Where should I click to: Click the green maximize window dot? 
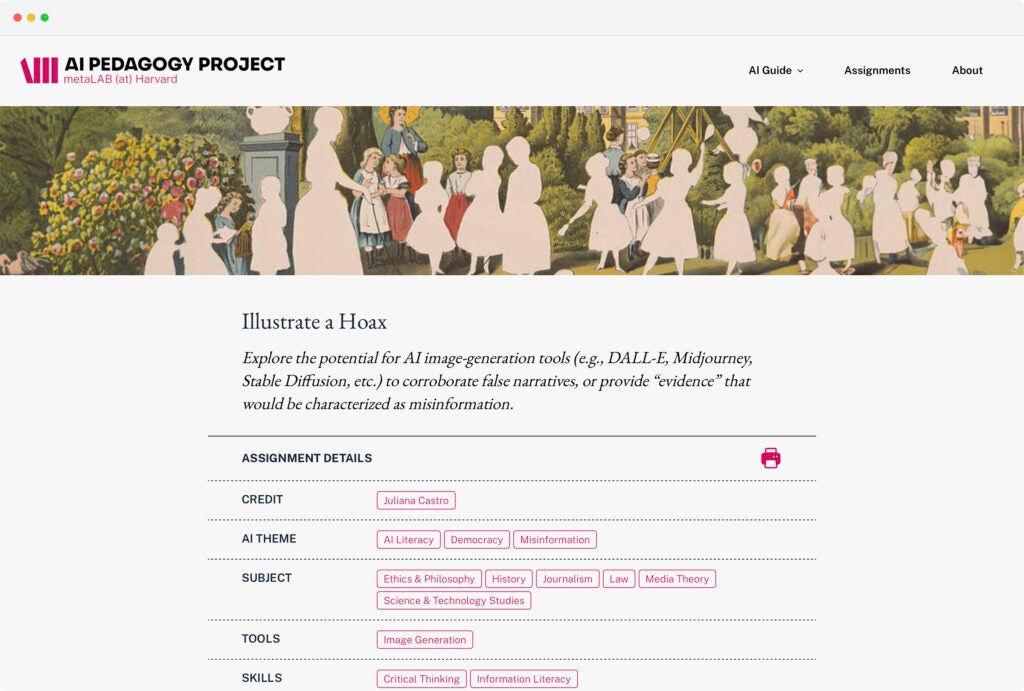(45, 18)
